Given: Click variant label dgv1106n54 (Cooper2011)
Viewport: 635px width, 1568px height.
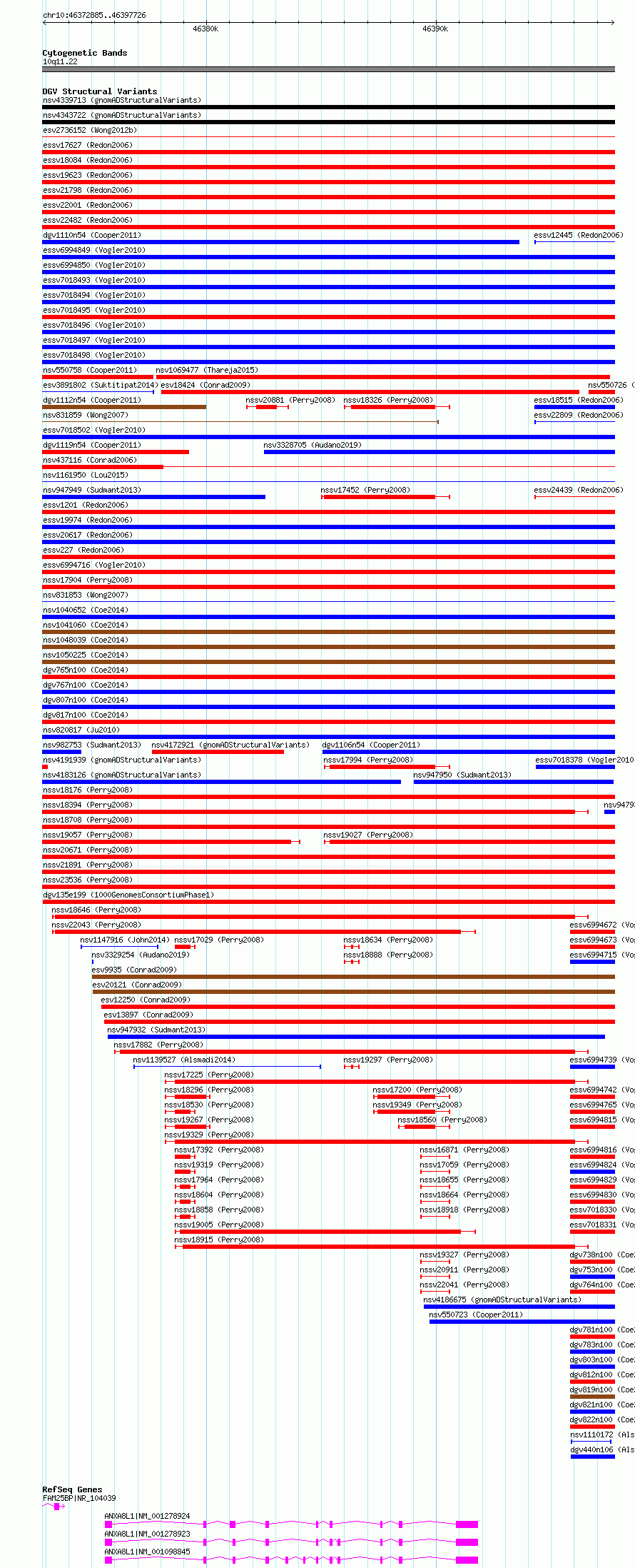Looking at the screenshot, I should (x=371, y=745).
